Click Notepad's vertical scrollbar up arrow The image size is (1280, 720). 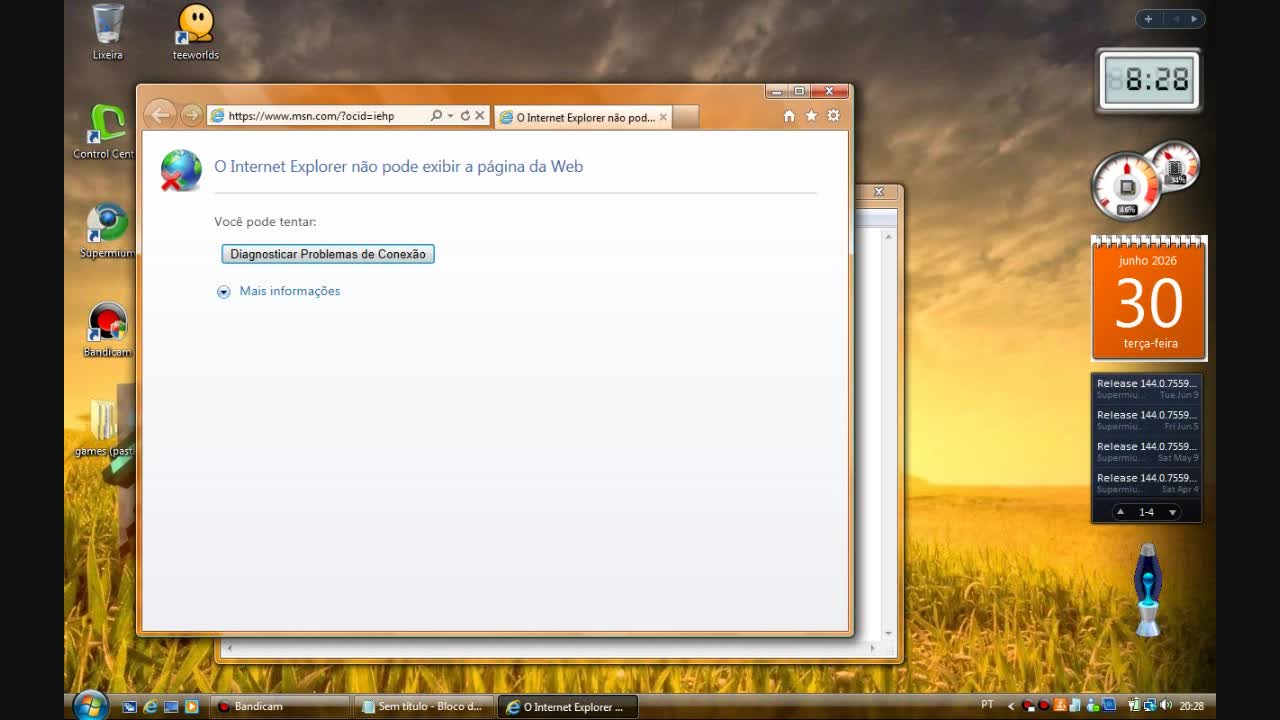(x=888, y=237)
